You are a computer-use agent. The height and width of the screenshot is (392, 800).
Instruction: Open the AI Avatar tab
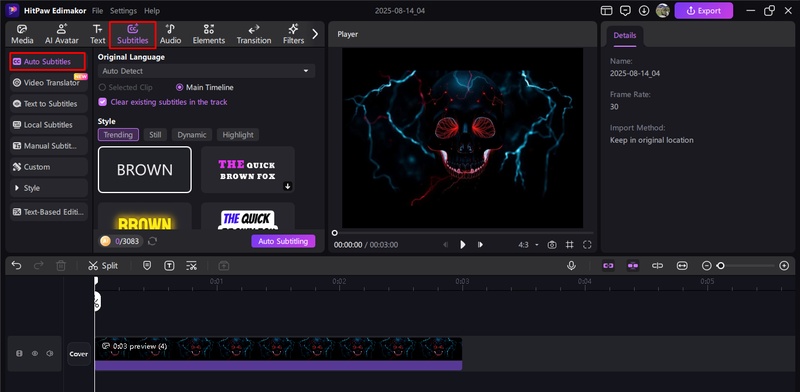(x=62, y=34)
